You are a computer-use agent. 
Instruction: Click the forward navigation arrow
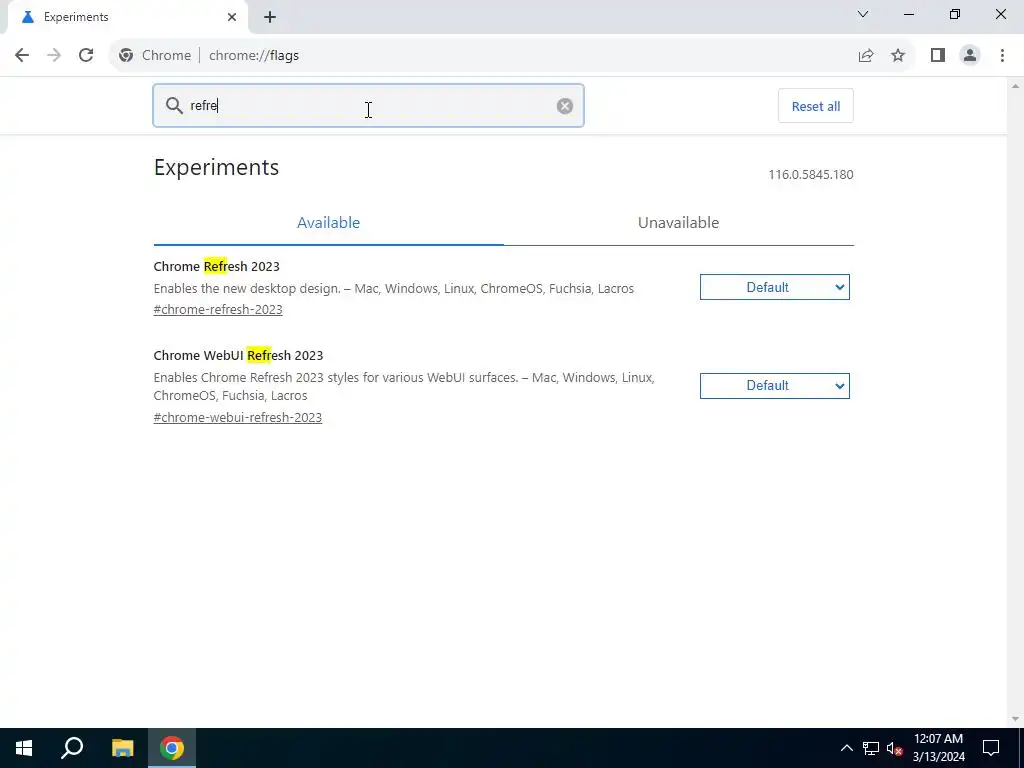[54, 56]
